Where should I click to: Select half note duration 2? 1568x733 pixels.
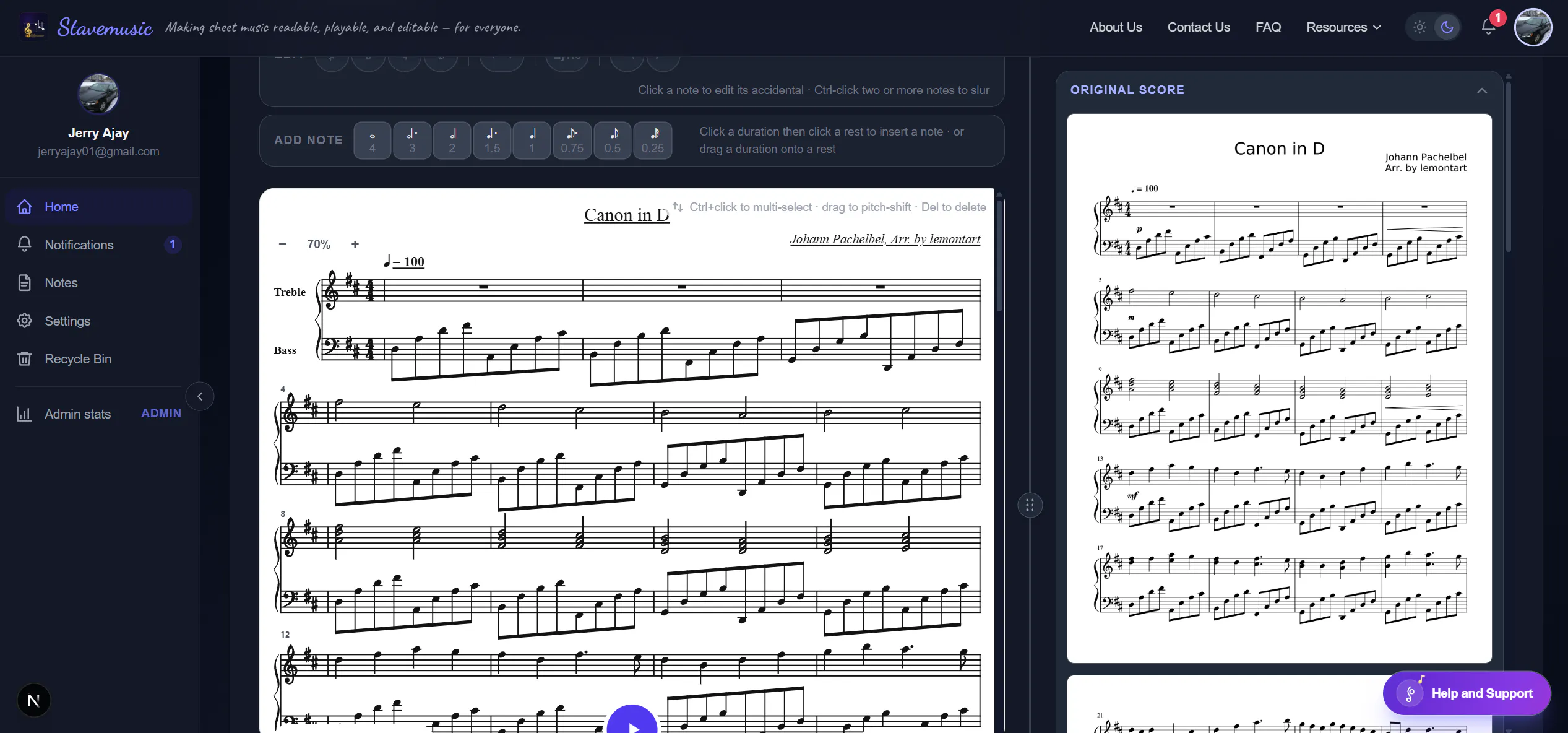[x=452, y=141]
